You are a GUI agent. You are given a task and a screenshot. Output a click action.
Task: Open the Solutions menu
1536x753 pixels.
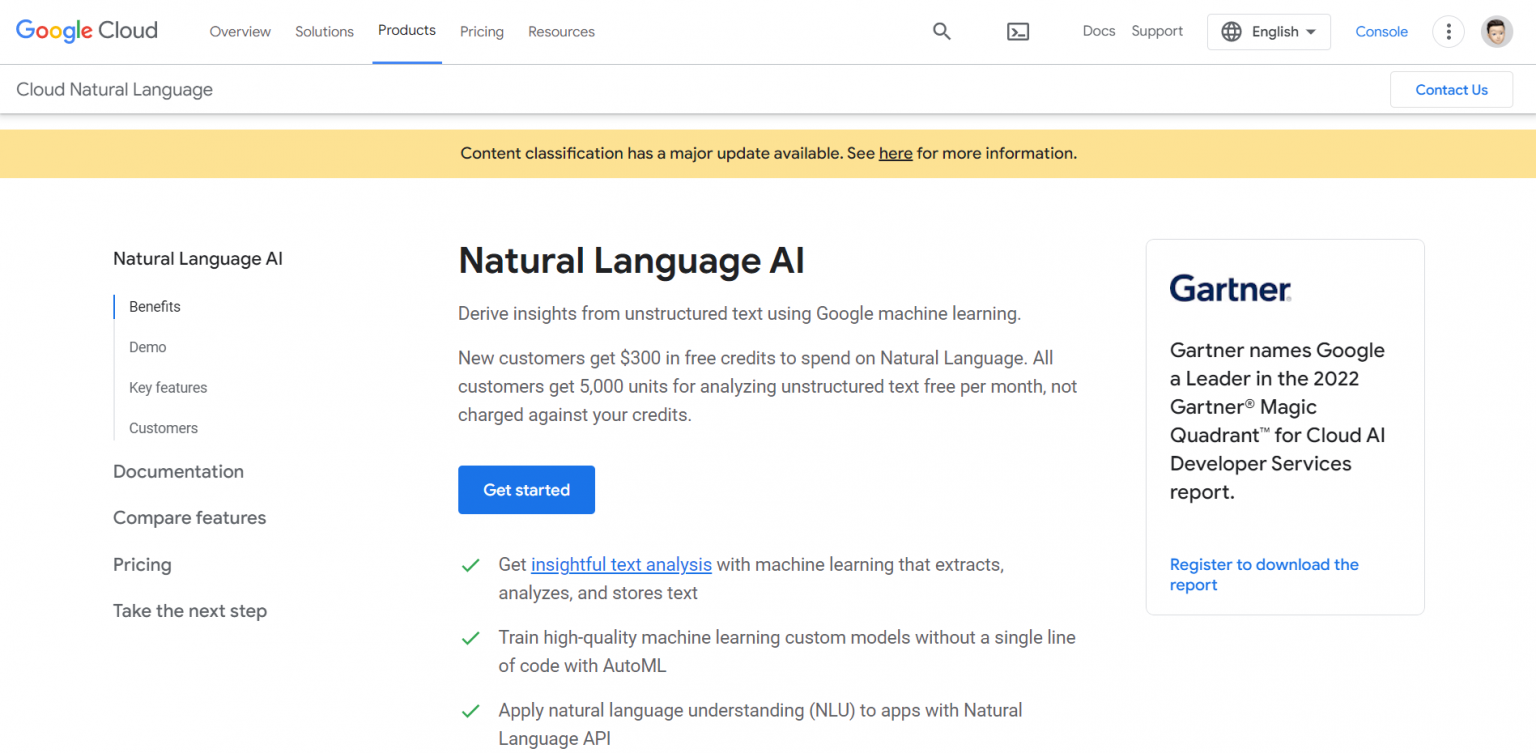pos(324,31)
